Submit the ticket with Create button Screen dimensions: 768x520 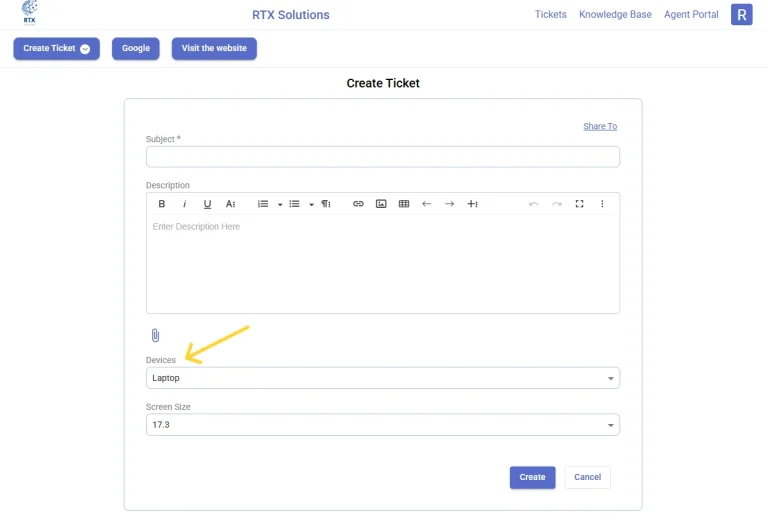tap(532, 477)
